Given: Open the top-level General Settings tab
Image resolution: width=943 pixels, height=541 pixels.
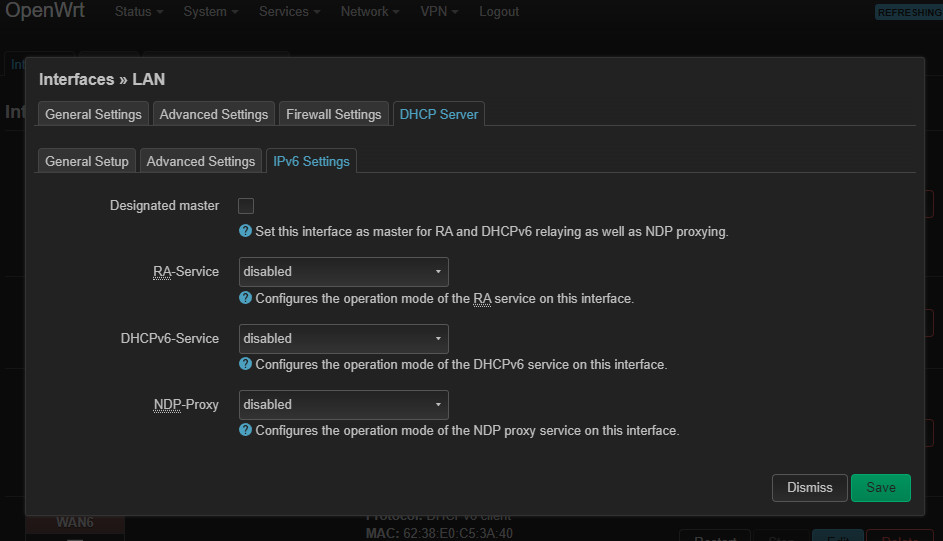Looking at the screenshot, I should pyautogui.click(x=93, y=114).
